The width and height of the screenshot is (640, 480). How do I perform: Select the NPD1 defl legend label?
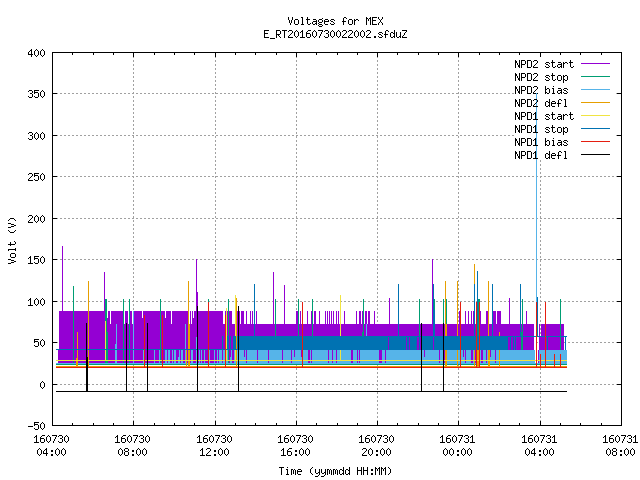click(541, 155)
